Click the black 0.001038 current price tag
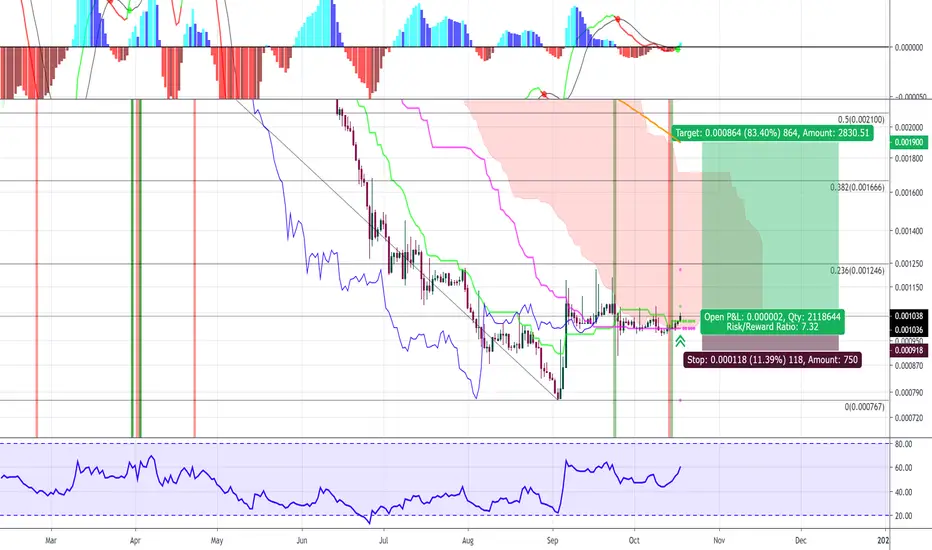 point(908,316)
